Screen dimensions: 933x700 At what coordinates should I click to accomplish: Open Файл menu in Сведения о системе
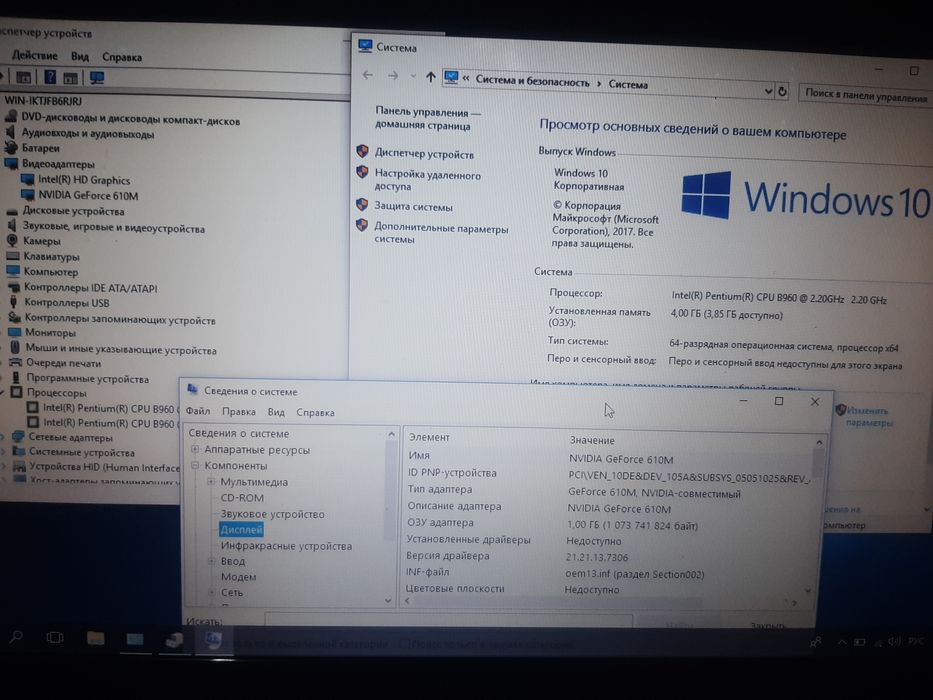pos(198,411)
